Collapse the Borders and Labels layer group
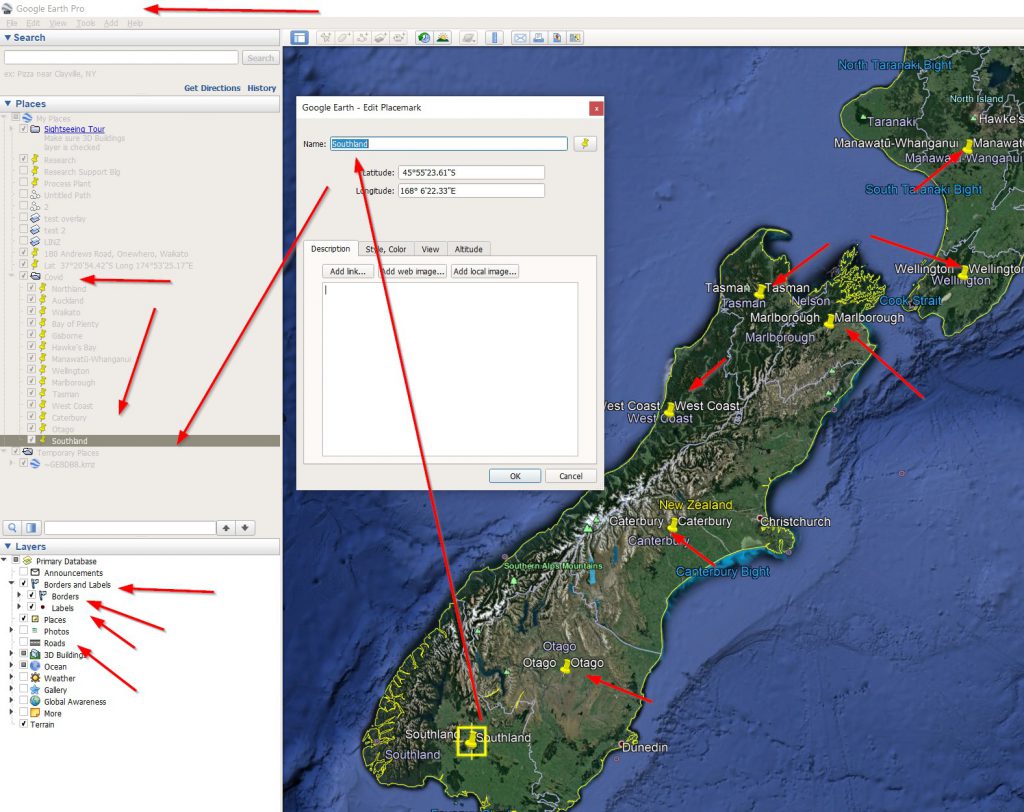 point(12,584)
